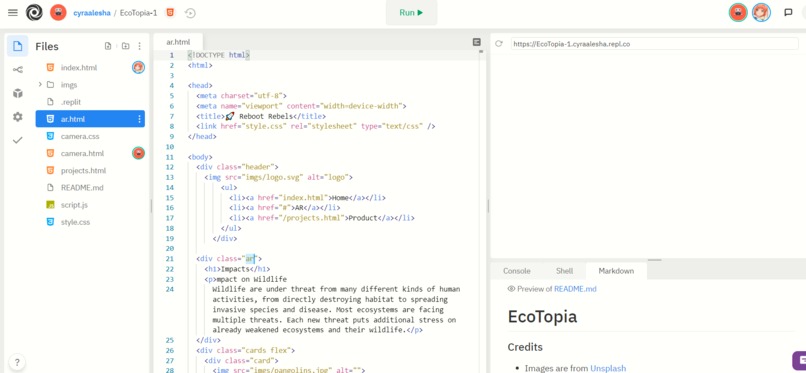Viewport: 806px width, 373px height.
Task: Click the second collaborator avatar, top right
Action: [x=761, y=13]
